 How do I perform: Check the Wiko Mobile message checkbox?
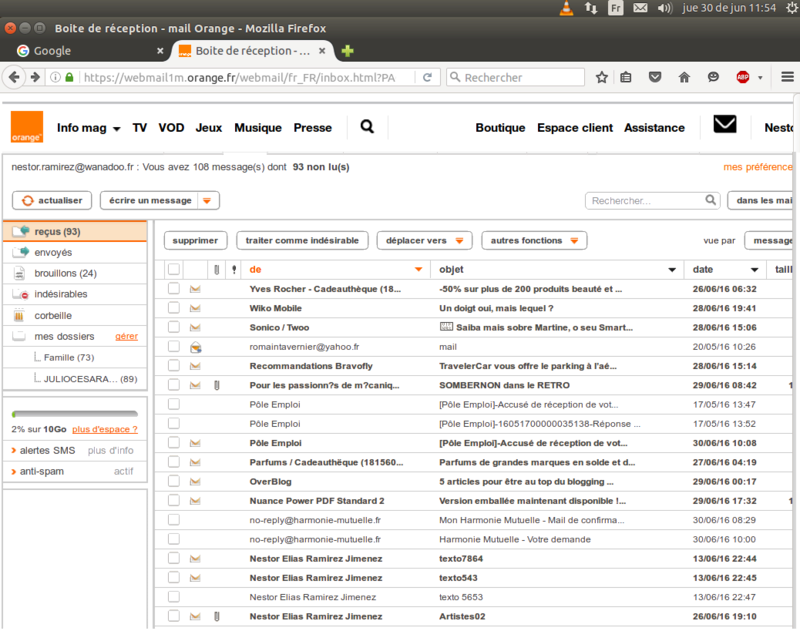pos(174,308)
